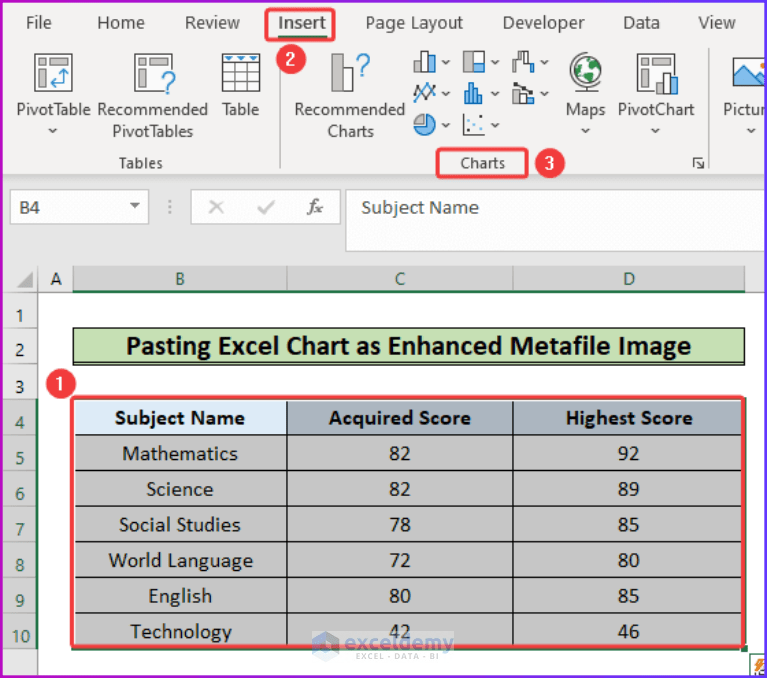This screenshot has height=678, width=767.
Task: Expand the Maps dropdown arrow
Action: tap(586, 131)
